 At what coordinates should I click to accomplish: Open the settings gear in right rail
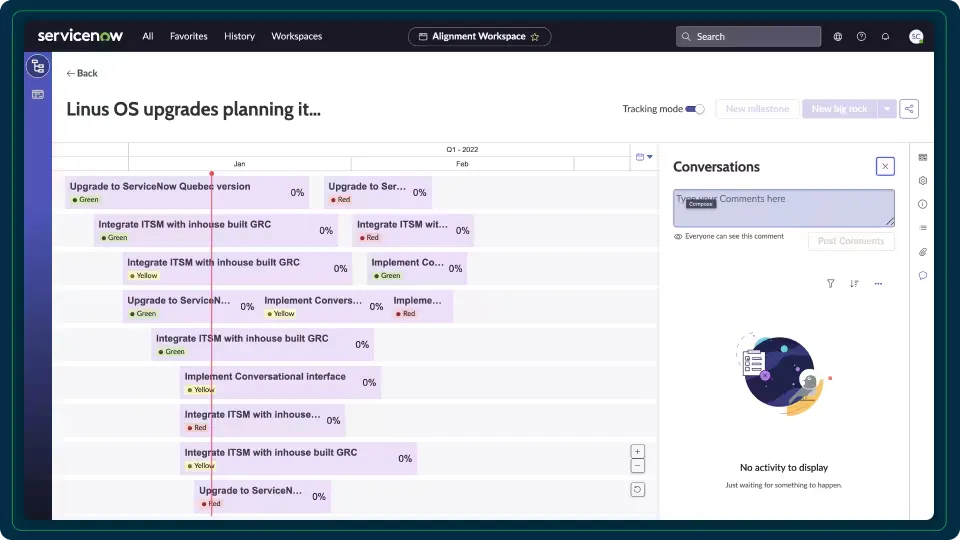tap(923, 181)
